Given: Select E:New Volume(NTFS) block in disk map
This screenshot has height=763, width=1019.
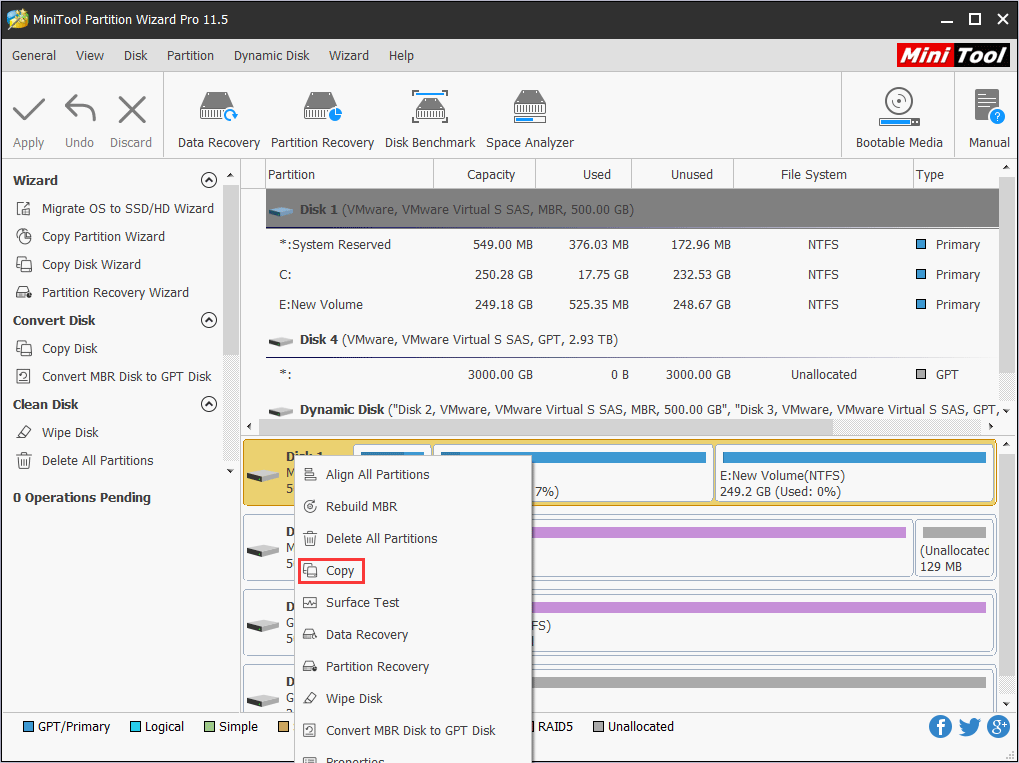Looking at the screenshot, I should (854, 473).
